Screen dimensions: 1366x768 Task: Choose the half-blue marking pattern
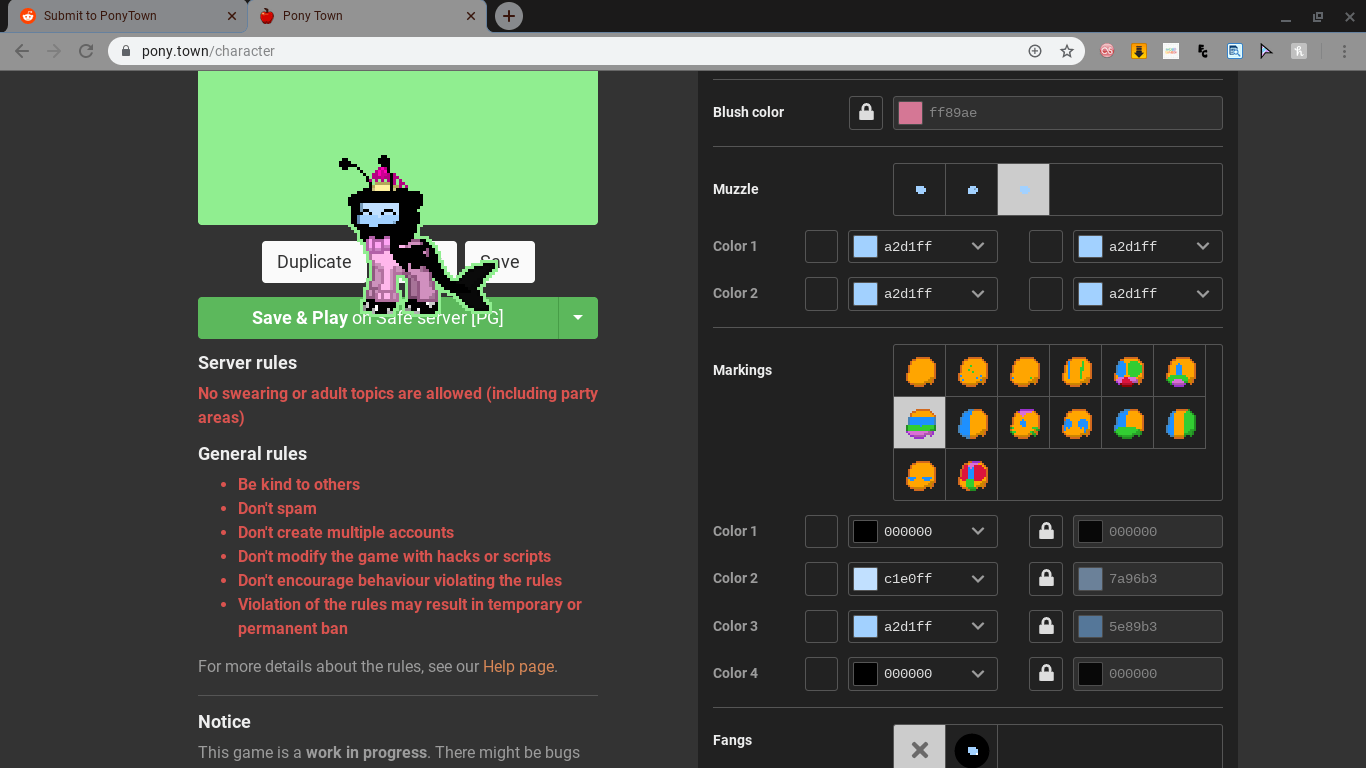pyautogui.click(x=971, y=422)
